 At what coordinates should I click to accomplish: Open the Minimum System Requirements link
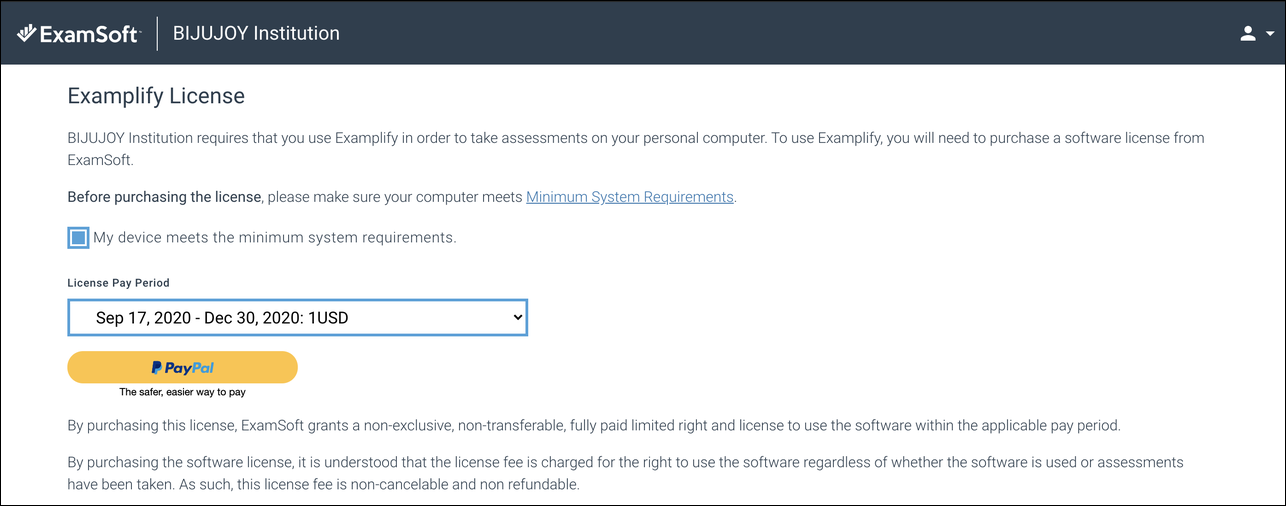630,197
